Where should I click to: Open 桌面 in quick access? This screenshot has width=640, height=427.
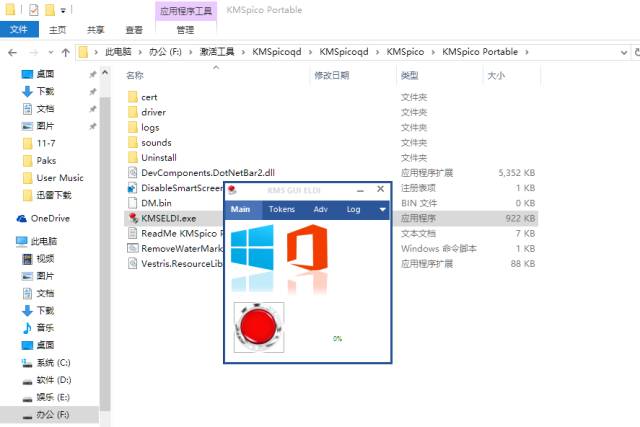coord(45,74)
